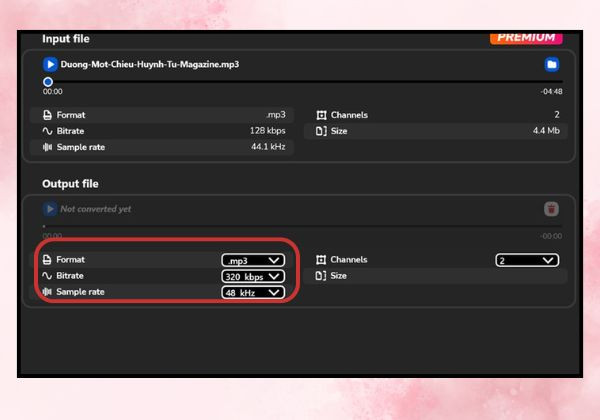Open the output Channels dropdown
Screen dimensions: 600x420
click(x=527, y=260)
